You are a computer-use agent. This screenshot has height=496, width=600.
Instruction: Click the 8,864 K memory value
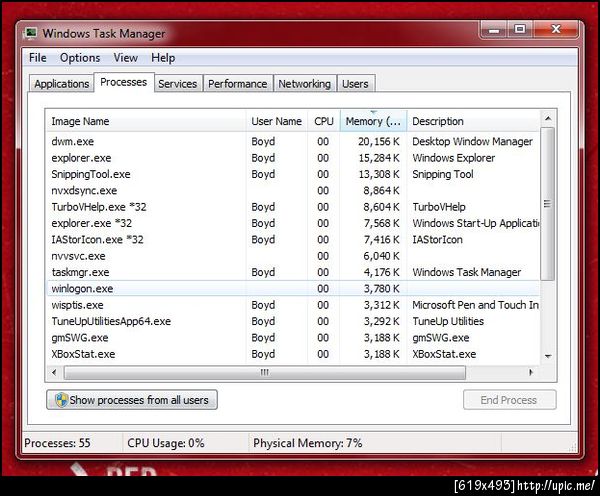pyautogui.click(x=382, y=191)
